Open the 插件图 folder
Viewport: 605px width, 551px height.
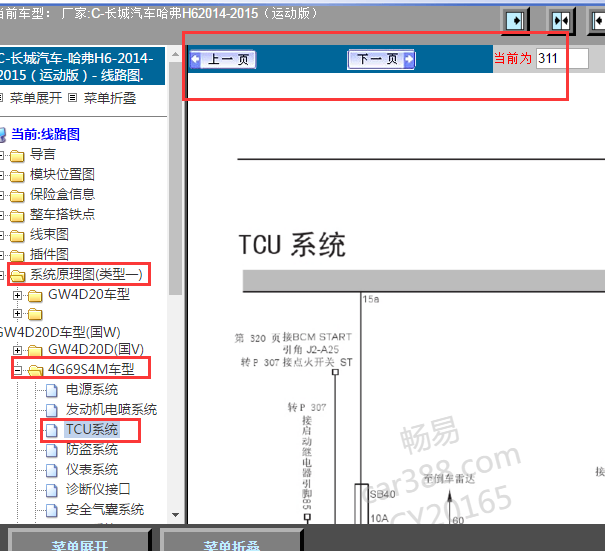49,254
